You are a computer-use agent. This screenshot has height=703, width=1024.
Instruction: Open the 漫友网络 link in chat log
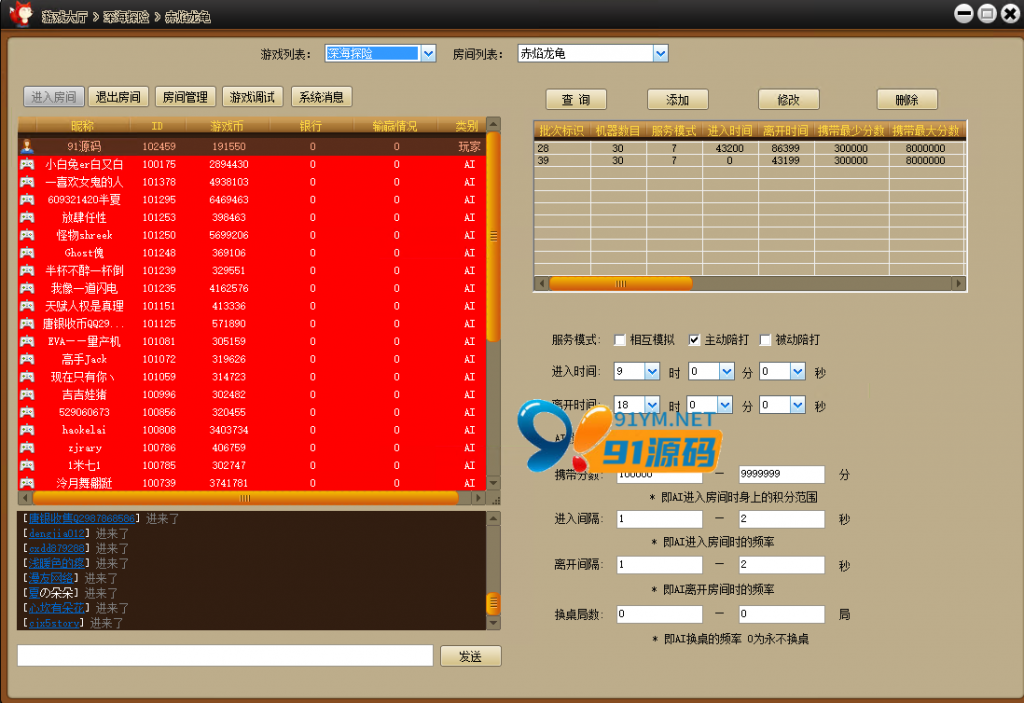[51, 578]
